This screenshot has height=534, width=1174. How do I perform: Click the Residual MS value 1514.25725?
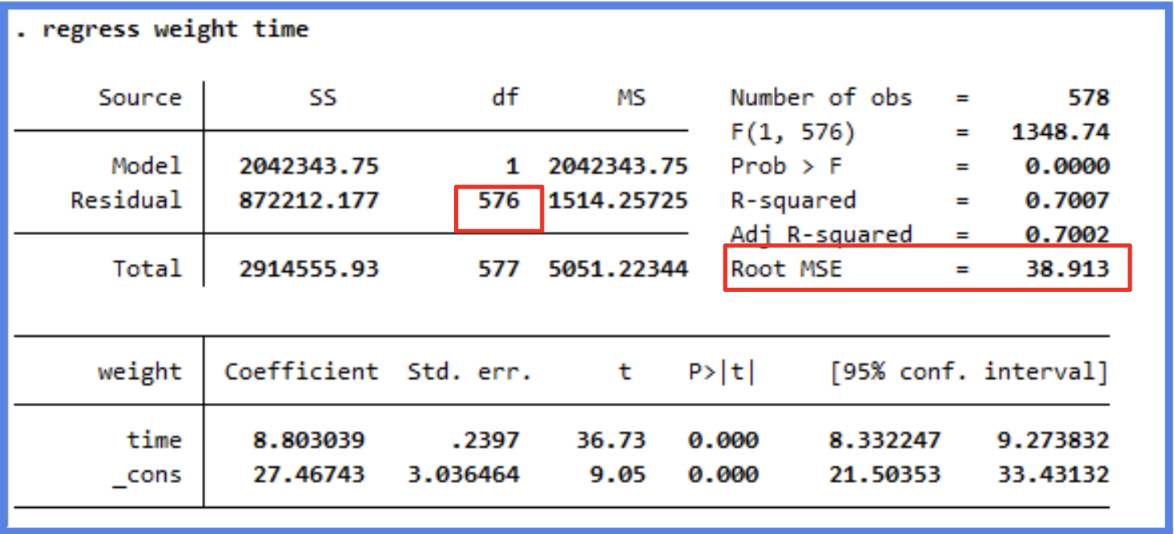tap(618, 200)
